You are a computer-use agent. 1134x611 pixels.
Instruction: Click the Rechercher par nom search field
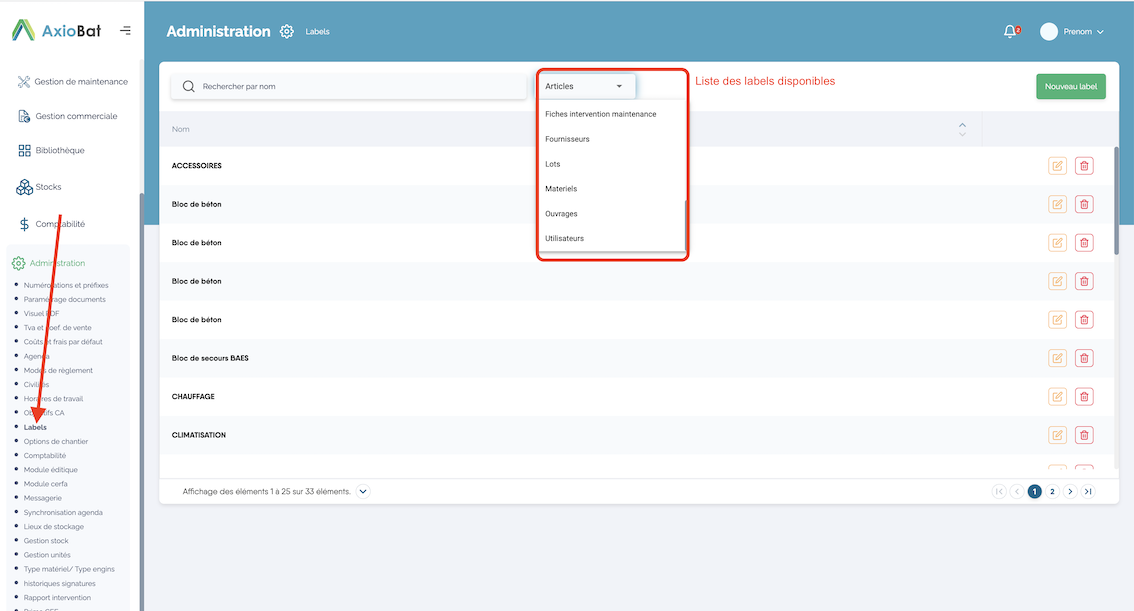pos(350,87)
